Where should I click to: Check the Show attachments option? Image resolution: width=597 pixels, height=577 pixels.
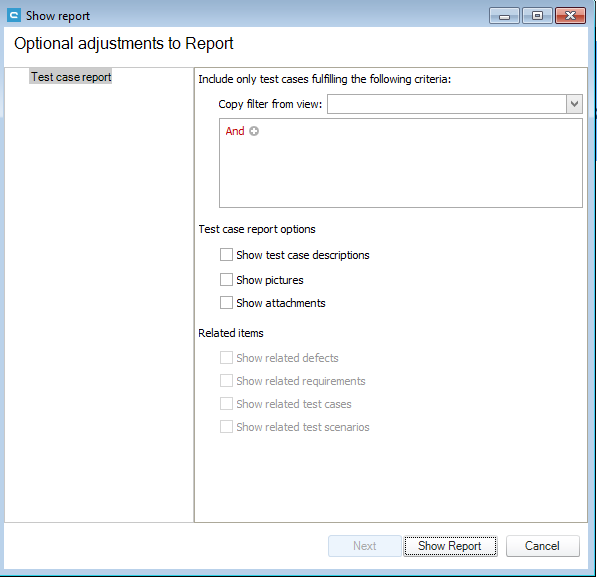(226, 303)
